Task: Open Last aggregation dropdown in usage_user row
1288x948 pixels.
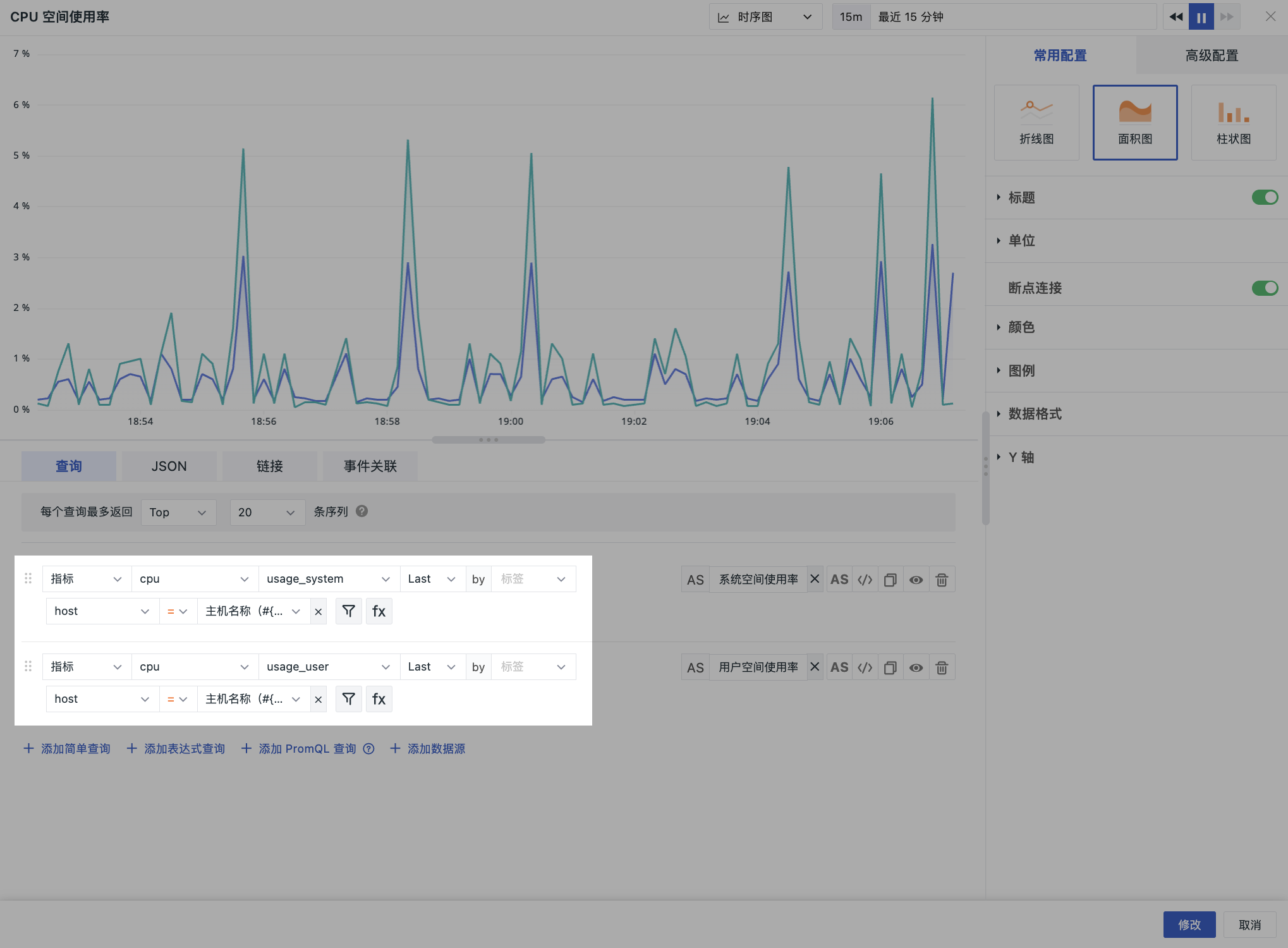Action: pos(432,667)
